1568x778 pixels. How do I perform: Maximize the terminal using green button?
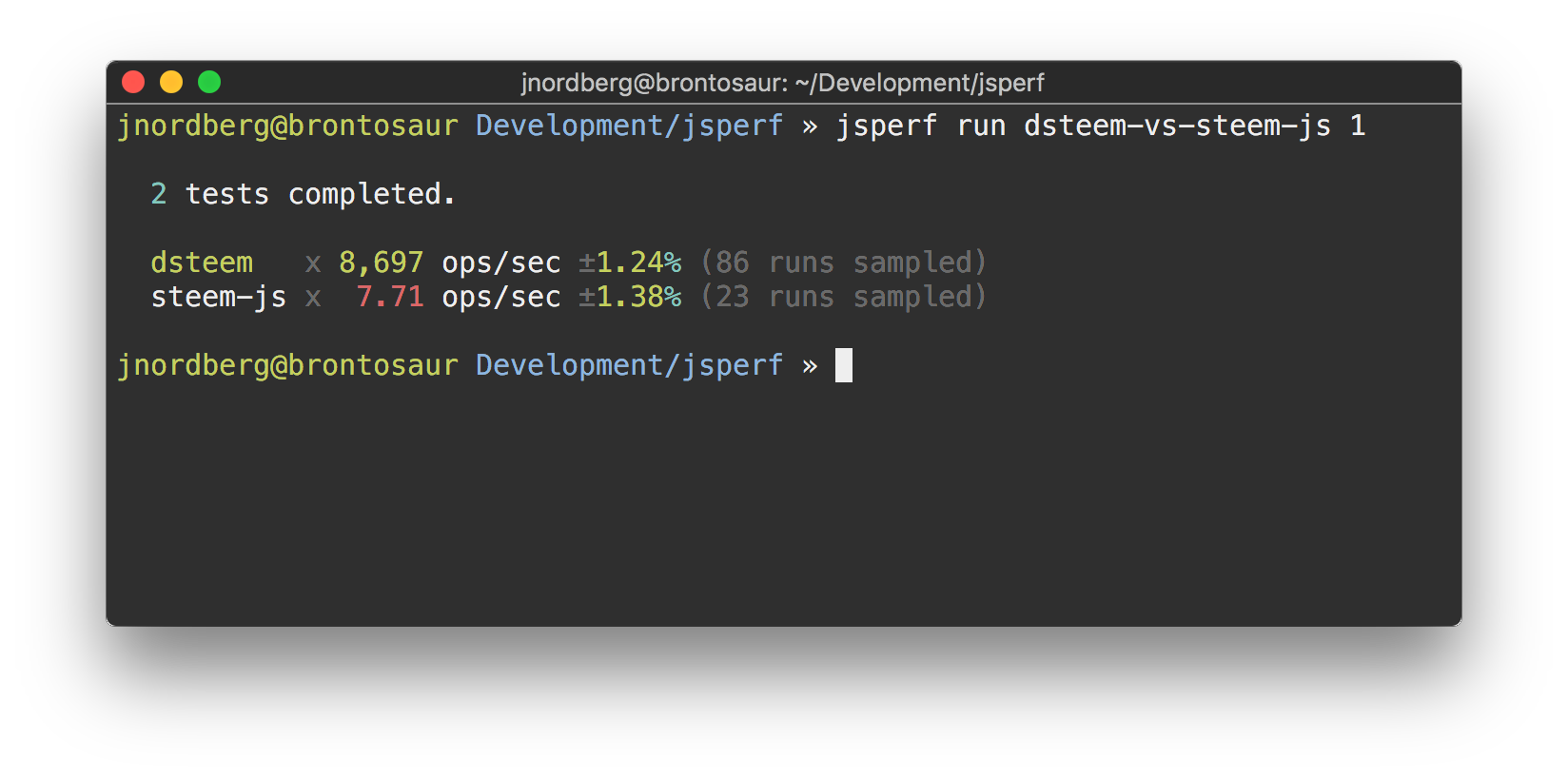pos(209,83)
